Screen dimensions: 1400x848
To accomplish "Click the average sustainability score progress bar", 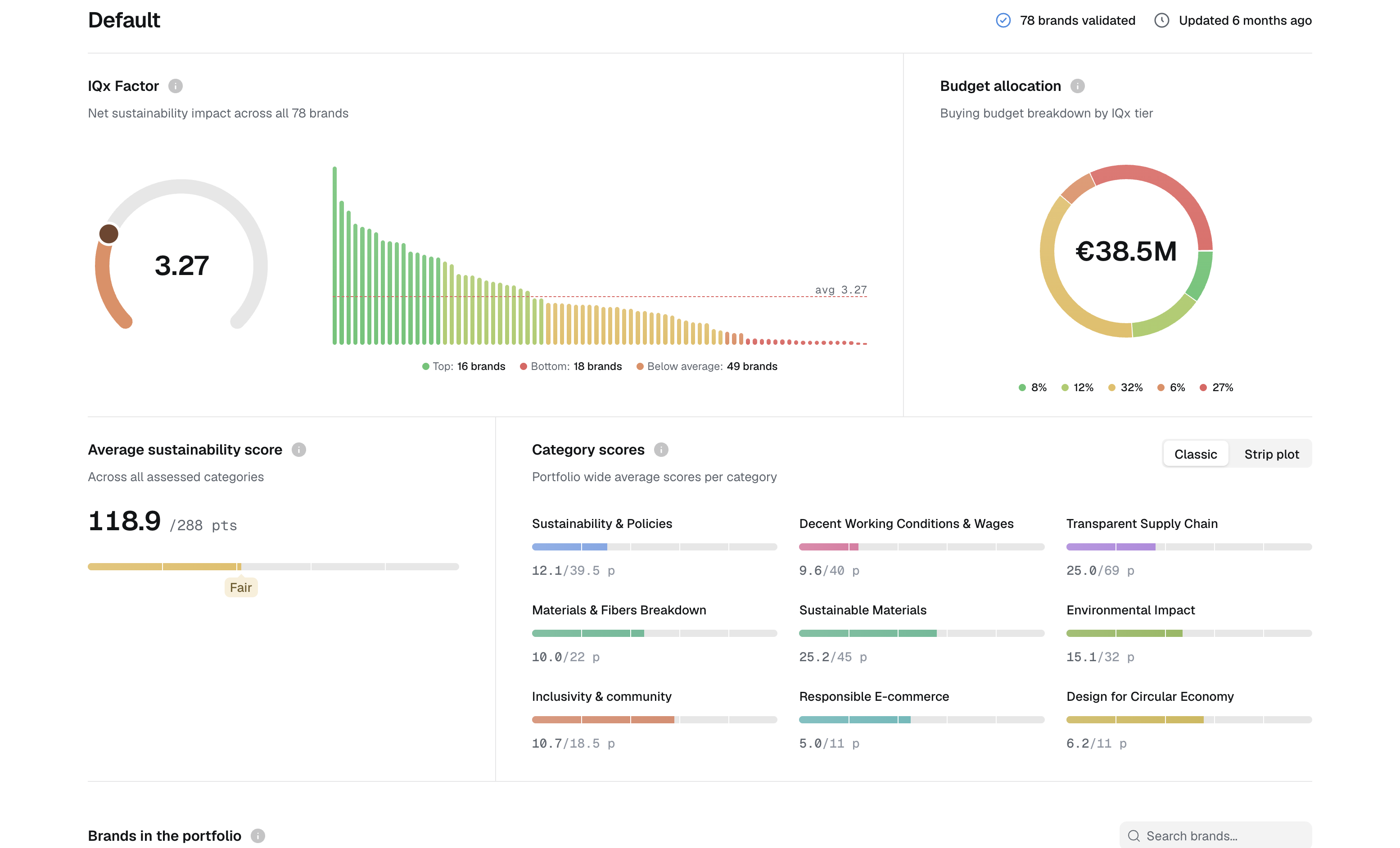I will 273,566.
